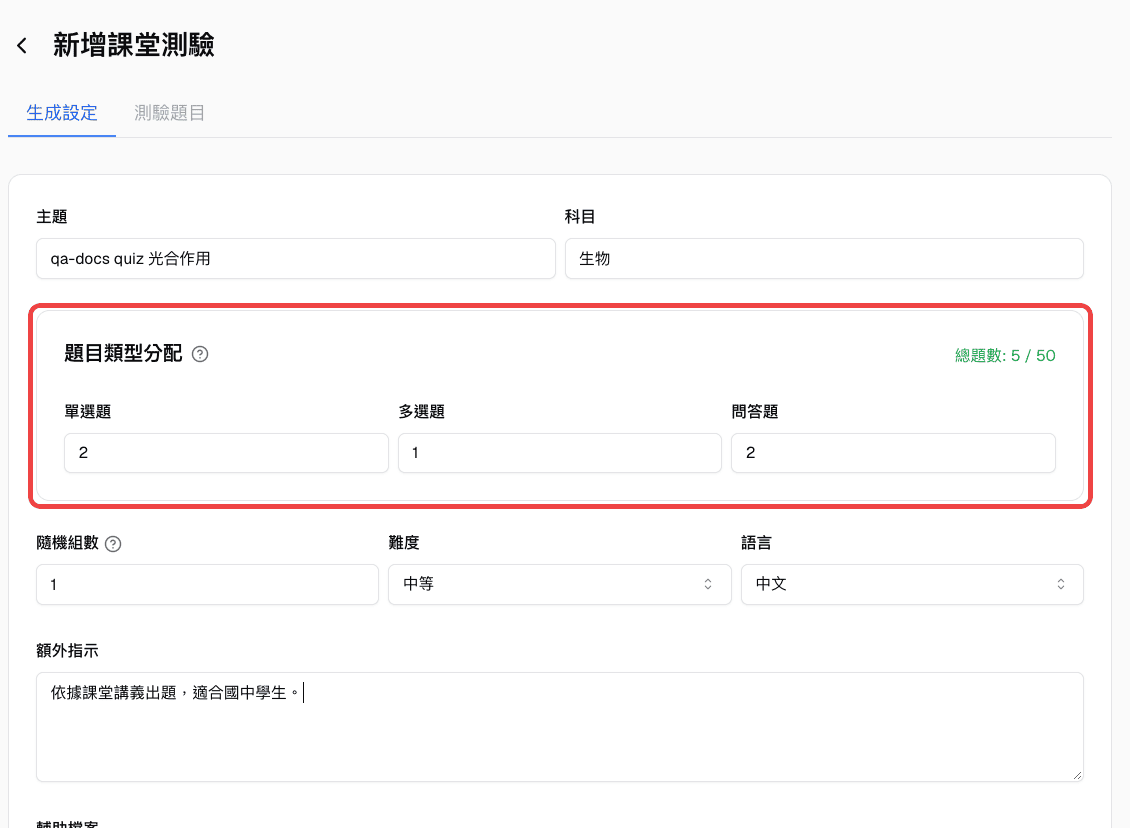The width and height of the screenshot is (1130, 828).
Task: Open help icon beside 題目類型分配
Action: tap(200, 354)
